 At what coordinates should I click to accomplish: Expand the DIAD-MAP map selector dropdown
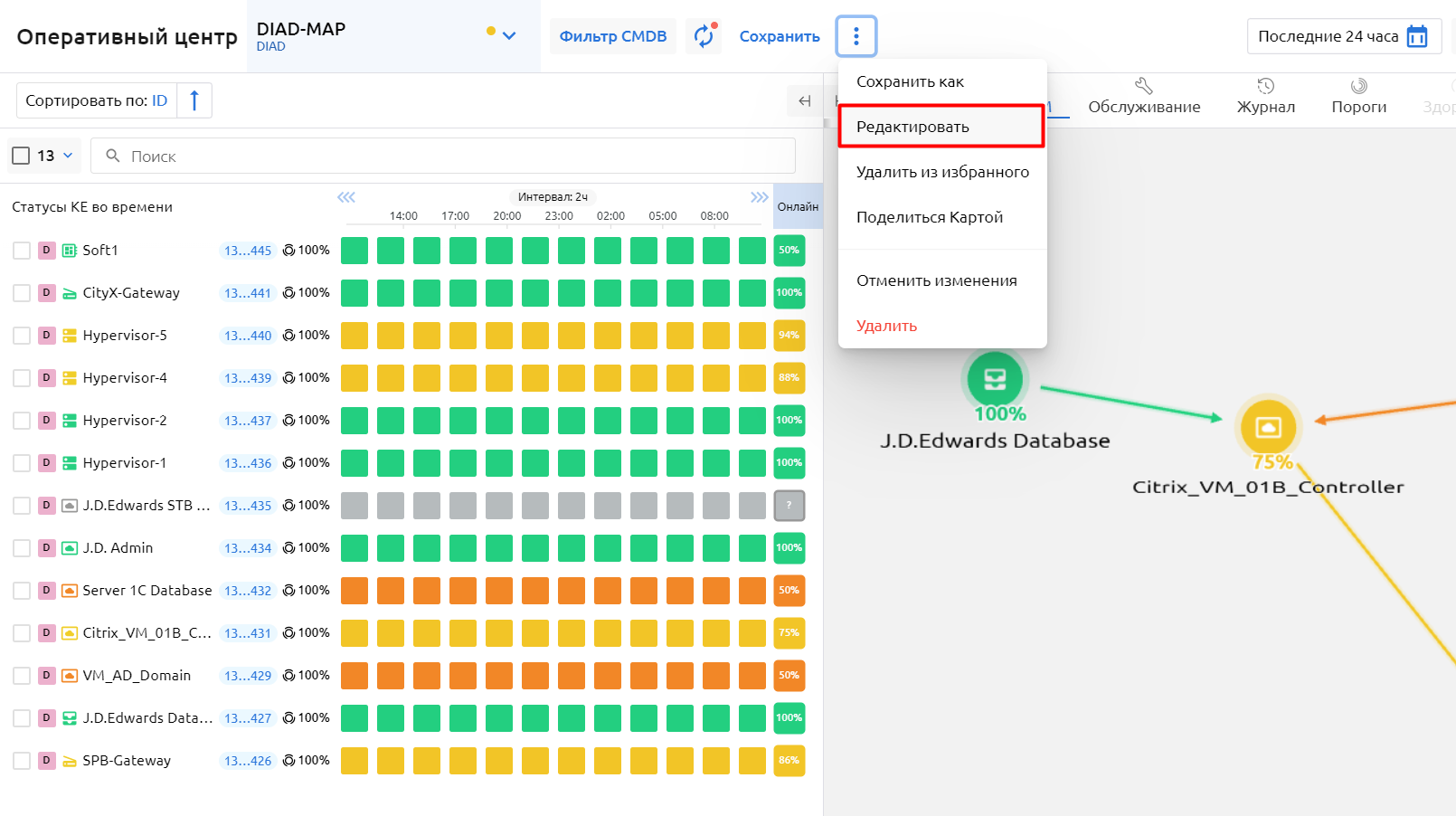point(508,36)
